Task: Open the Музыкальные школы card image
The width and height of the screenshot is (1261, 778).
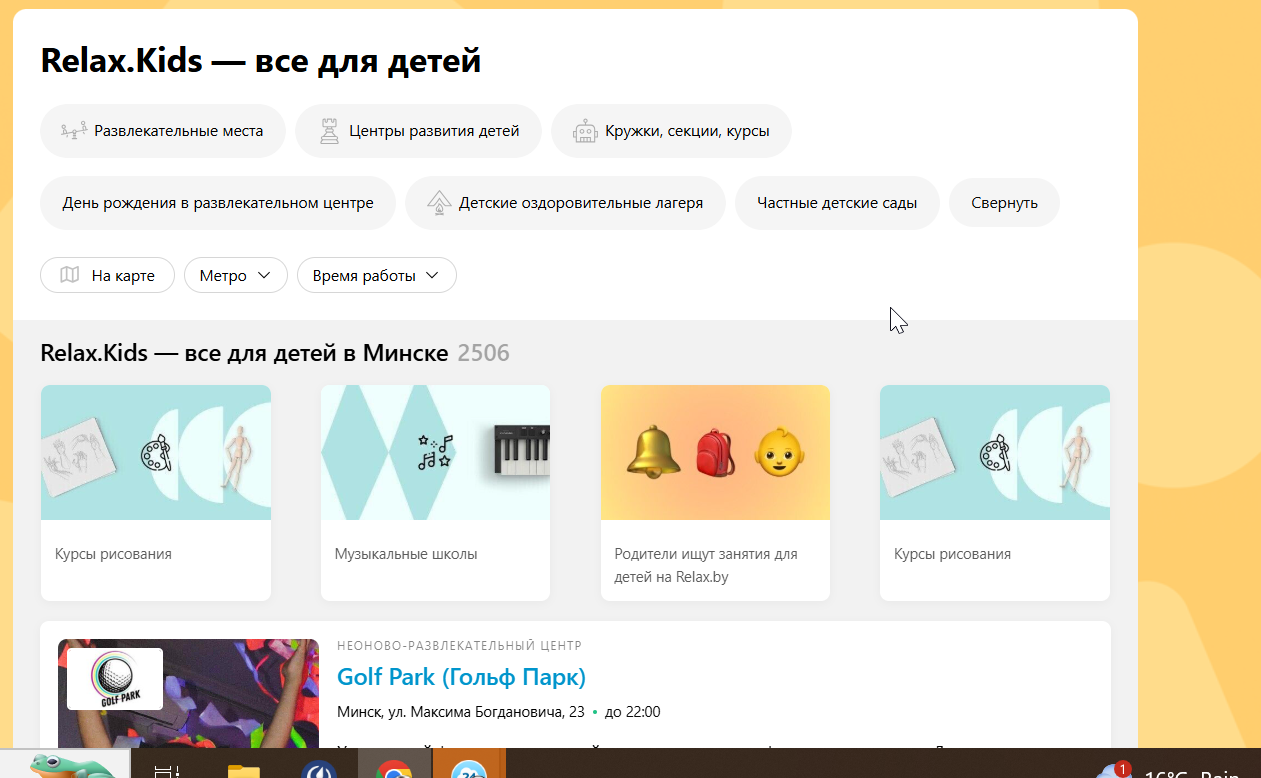Action: pyautogui.click(x=435, y=452)
